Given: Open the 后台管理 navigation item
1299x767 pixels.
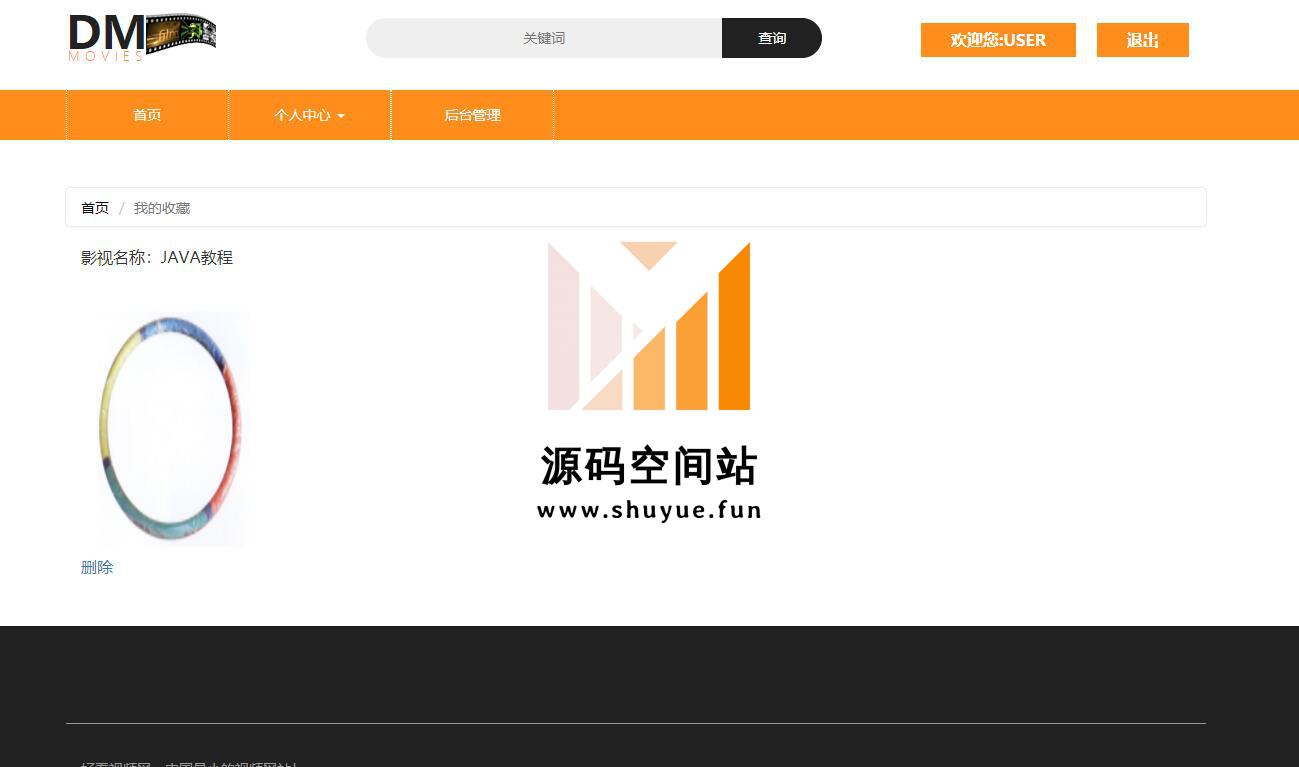Looking at the screenshot, I should click(x=472, y=115).
